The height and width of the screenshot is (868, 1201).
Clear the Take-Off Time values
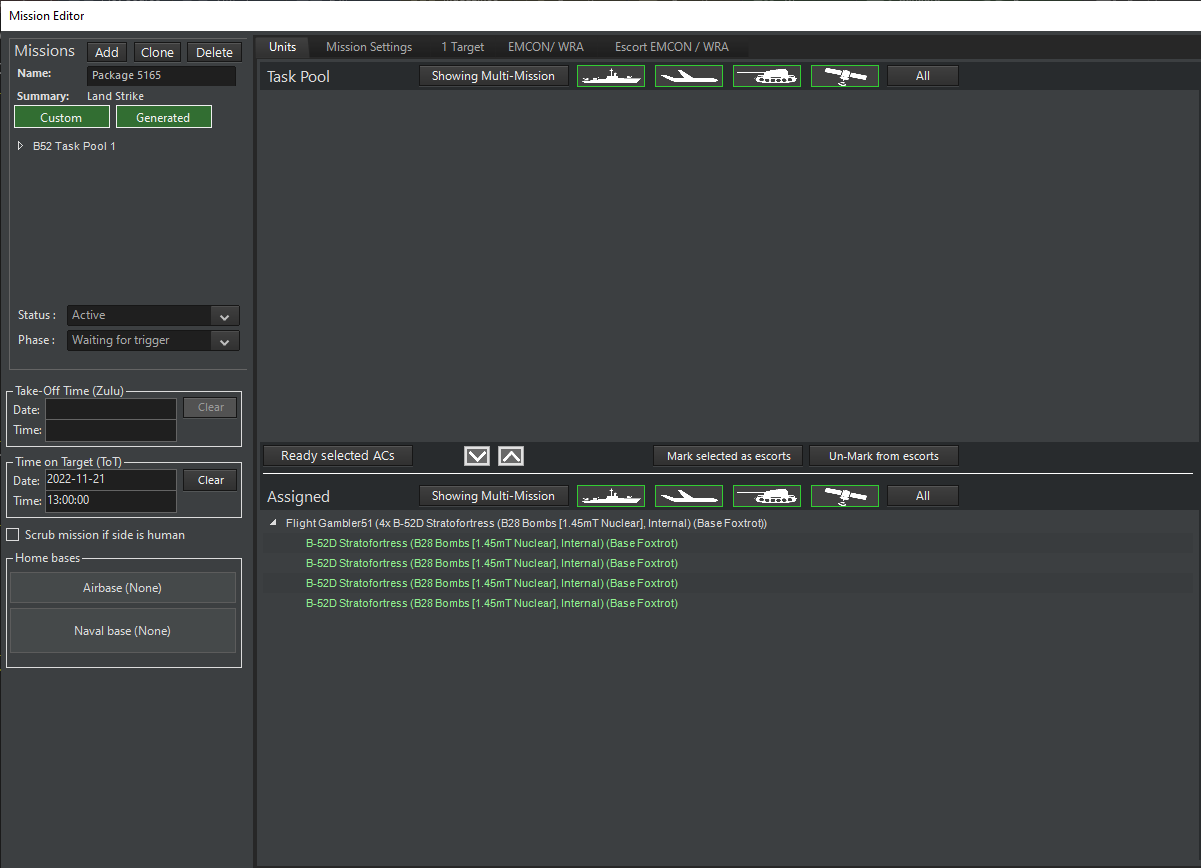[211, 407]
